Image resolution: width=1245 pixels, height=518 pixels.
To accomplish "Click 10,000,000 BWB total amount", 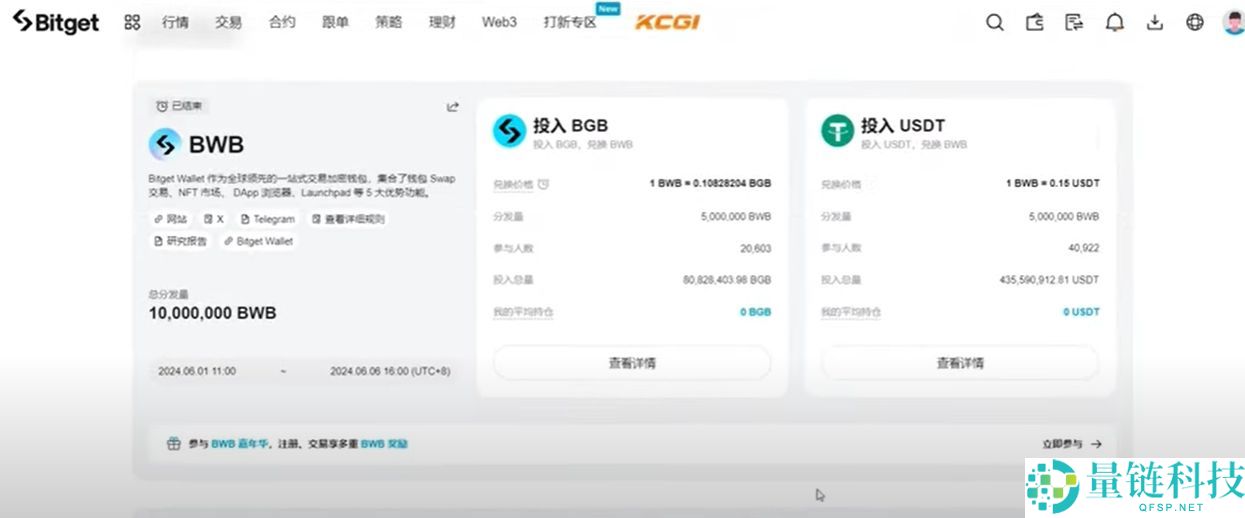I will 212,313.
